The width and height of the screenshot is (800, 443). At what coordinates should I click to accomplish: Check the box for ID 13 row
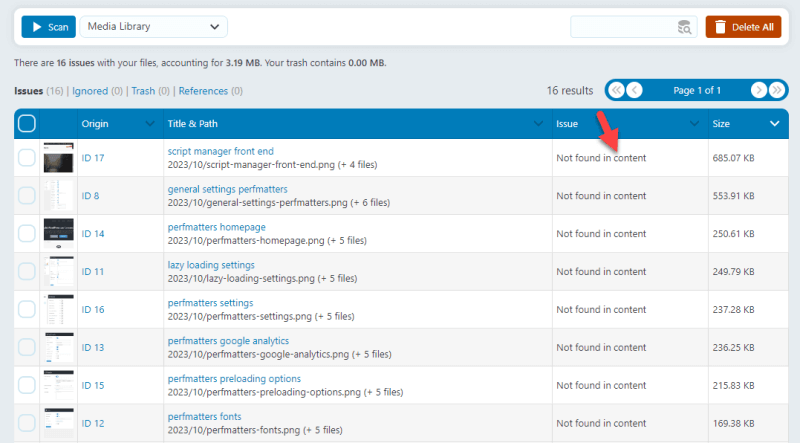tap(27, 347)
